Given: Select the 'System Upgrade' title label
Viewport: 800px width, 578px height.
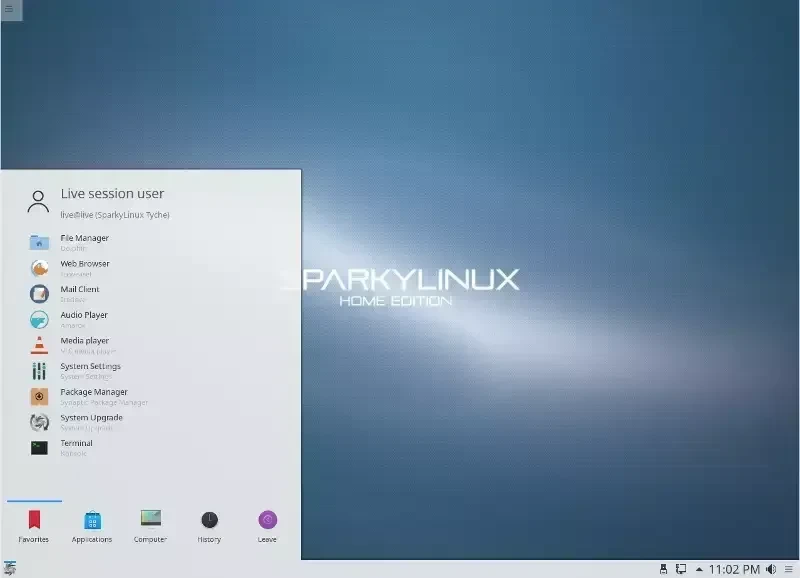Looking at the screenshot, I should click(91, 417).
